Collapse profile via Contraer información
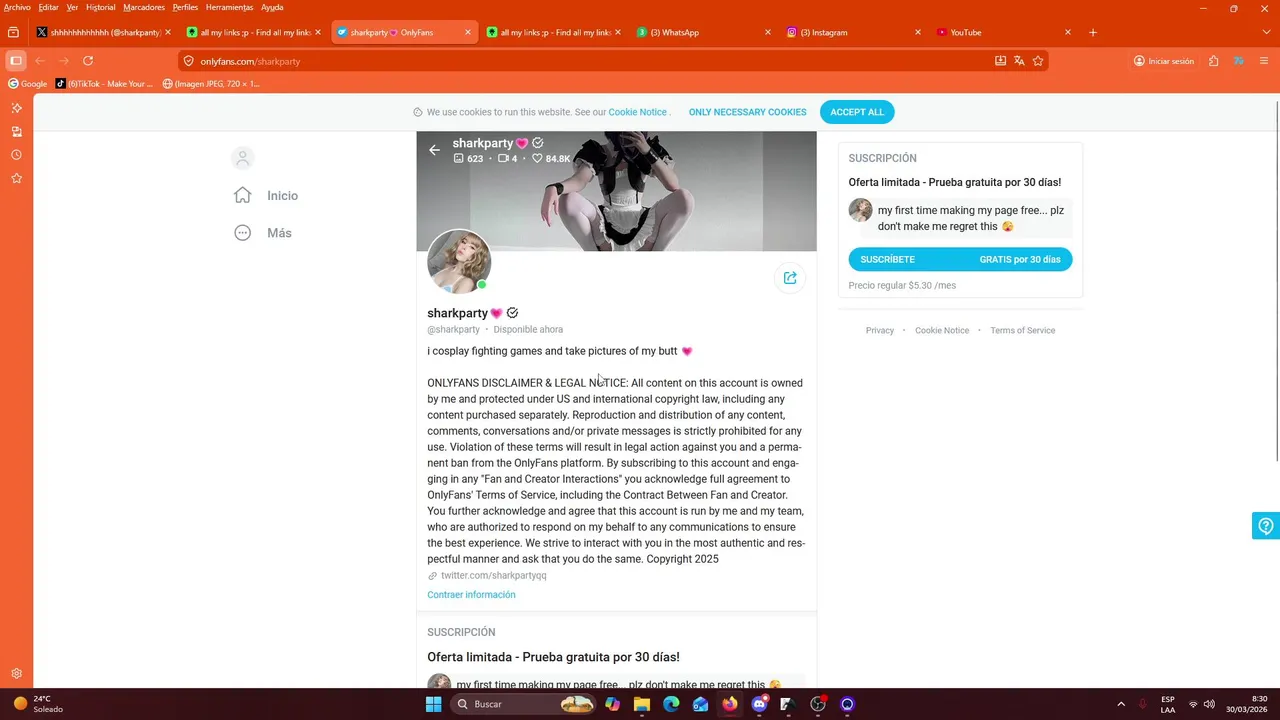This screenshot has width=1280, height=720. 471,595
